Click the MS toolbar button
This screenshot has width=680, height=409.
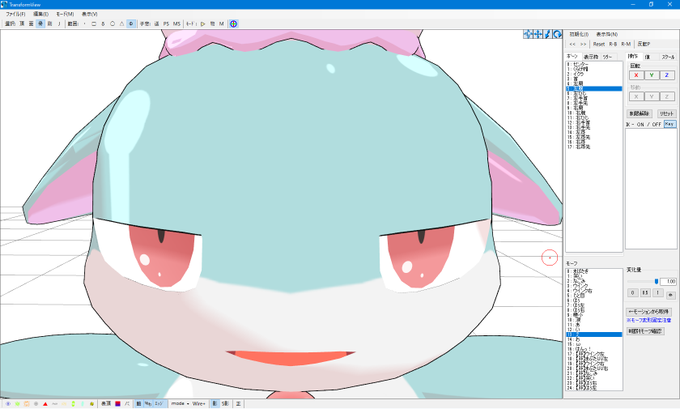(177, 24)
